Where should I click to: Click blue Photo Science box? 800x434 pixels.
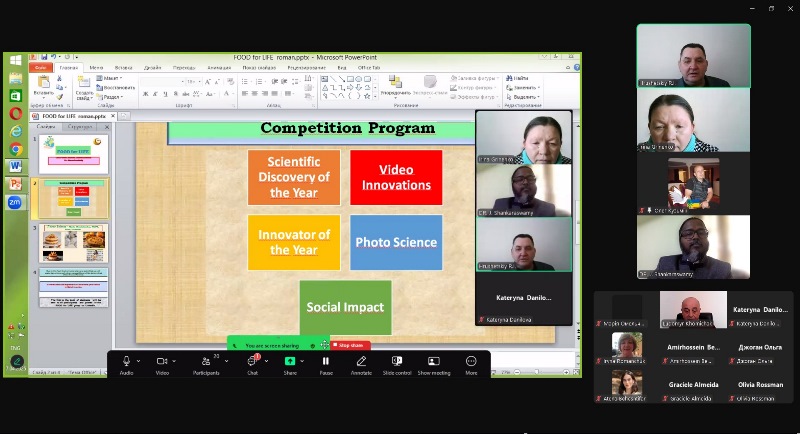[x=396, y=242]
